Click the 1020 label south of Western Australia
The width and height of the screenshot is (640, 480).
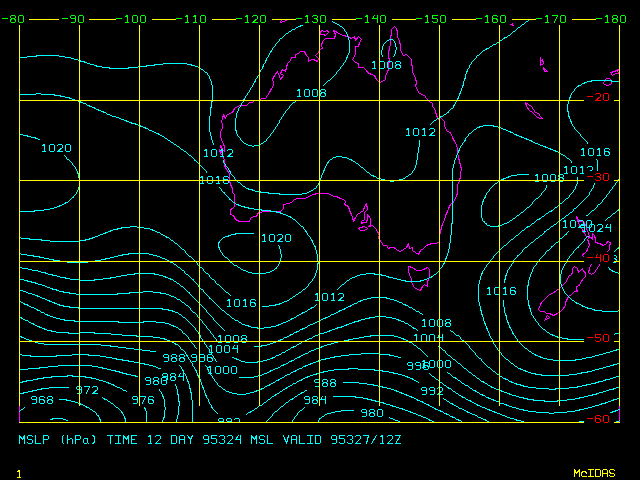[x=276, y=238]
